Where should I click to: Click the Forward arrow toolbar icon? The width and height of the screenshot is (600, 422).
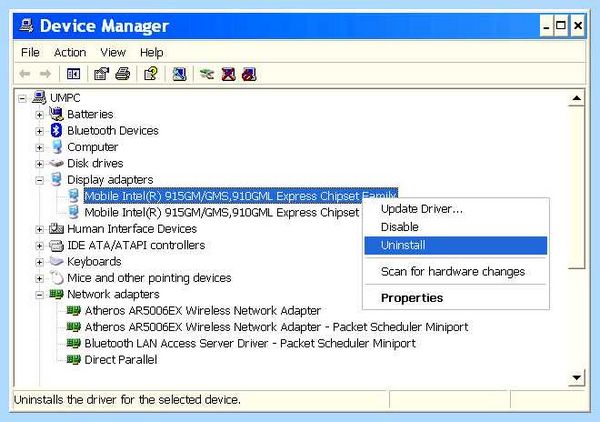[x=46, y=73]
